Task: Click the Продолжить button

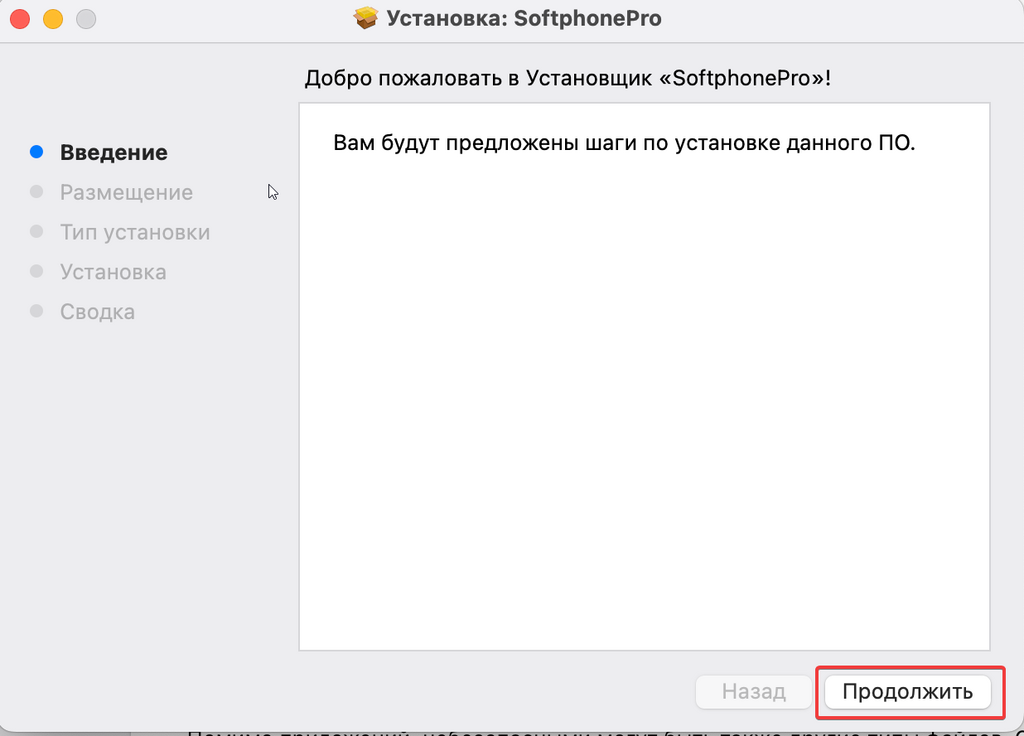Action: pyautogui.click(x=907, y=692)
